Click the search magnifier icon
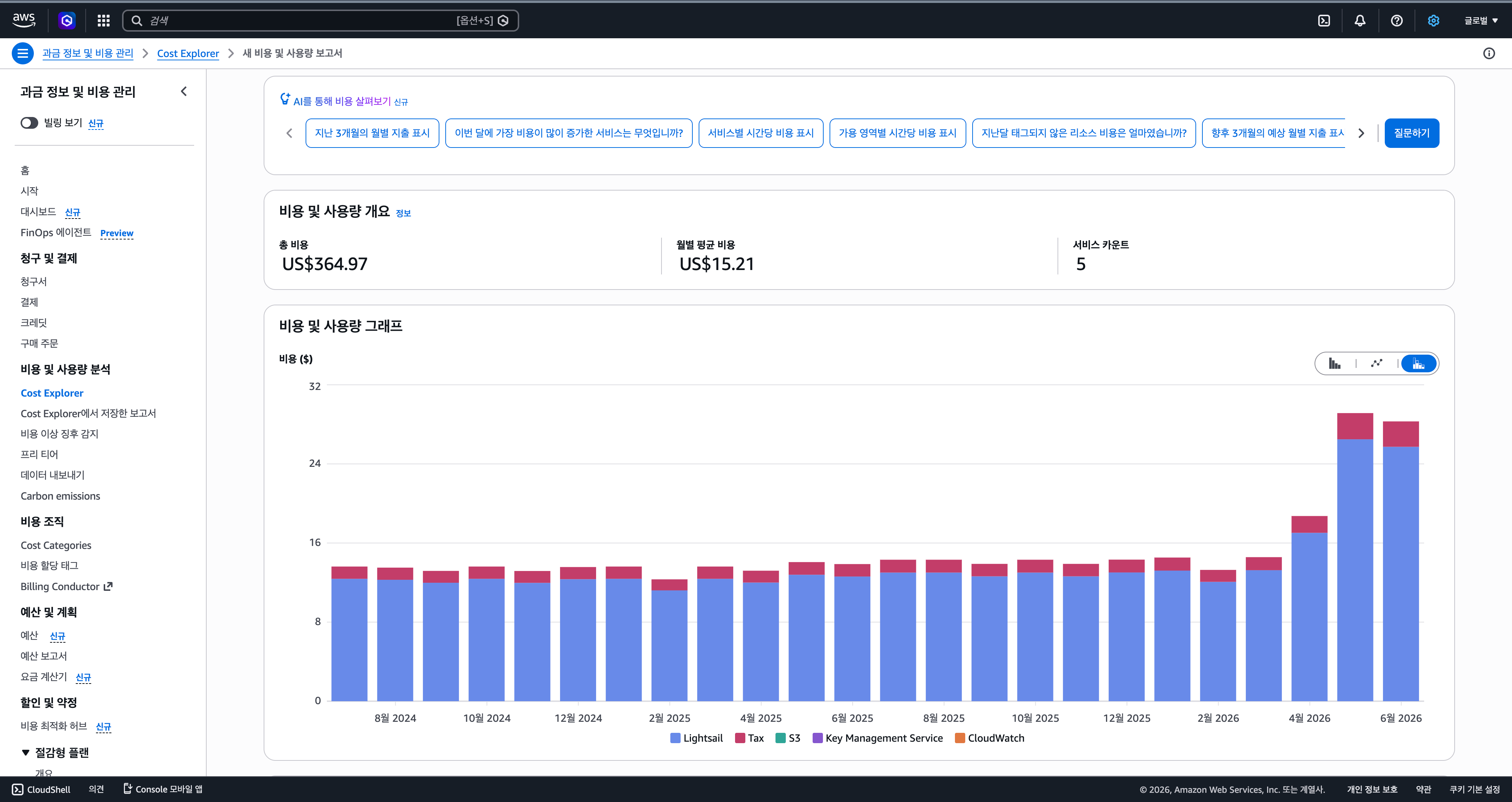The height and width of the screenshot is (802, 1512). tap(137, 21)
